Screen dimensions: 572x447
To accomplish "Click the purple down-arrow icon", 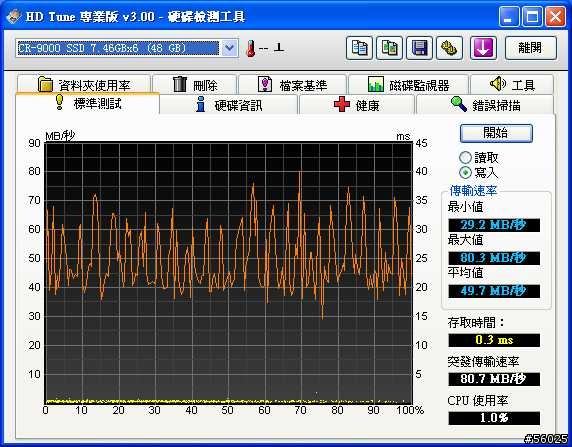I will [483, 48].
